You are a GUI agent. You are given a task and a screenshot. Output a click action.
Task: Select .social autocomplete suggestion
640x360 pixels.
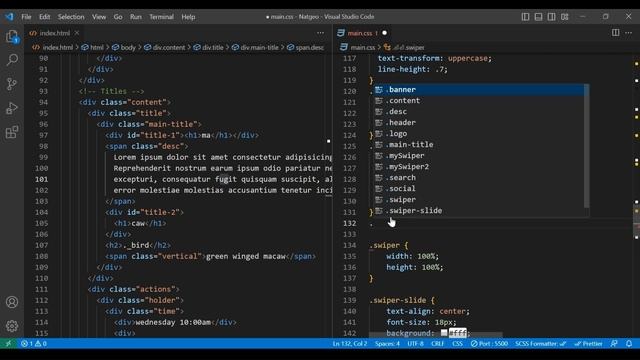[479, 189]
